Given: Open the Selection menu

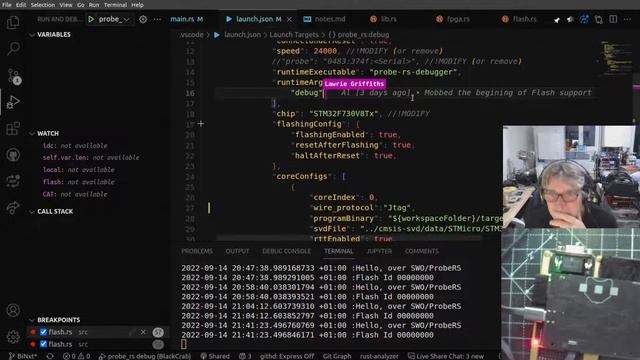Looking at the screenshot, I should (x=42, y=5).
